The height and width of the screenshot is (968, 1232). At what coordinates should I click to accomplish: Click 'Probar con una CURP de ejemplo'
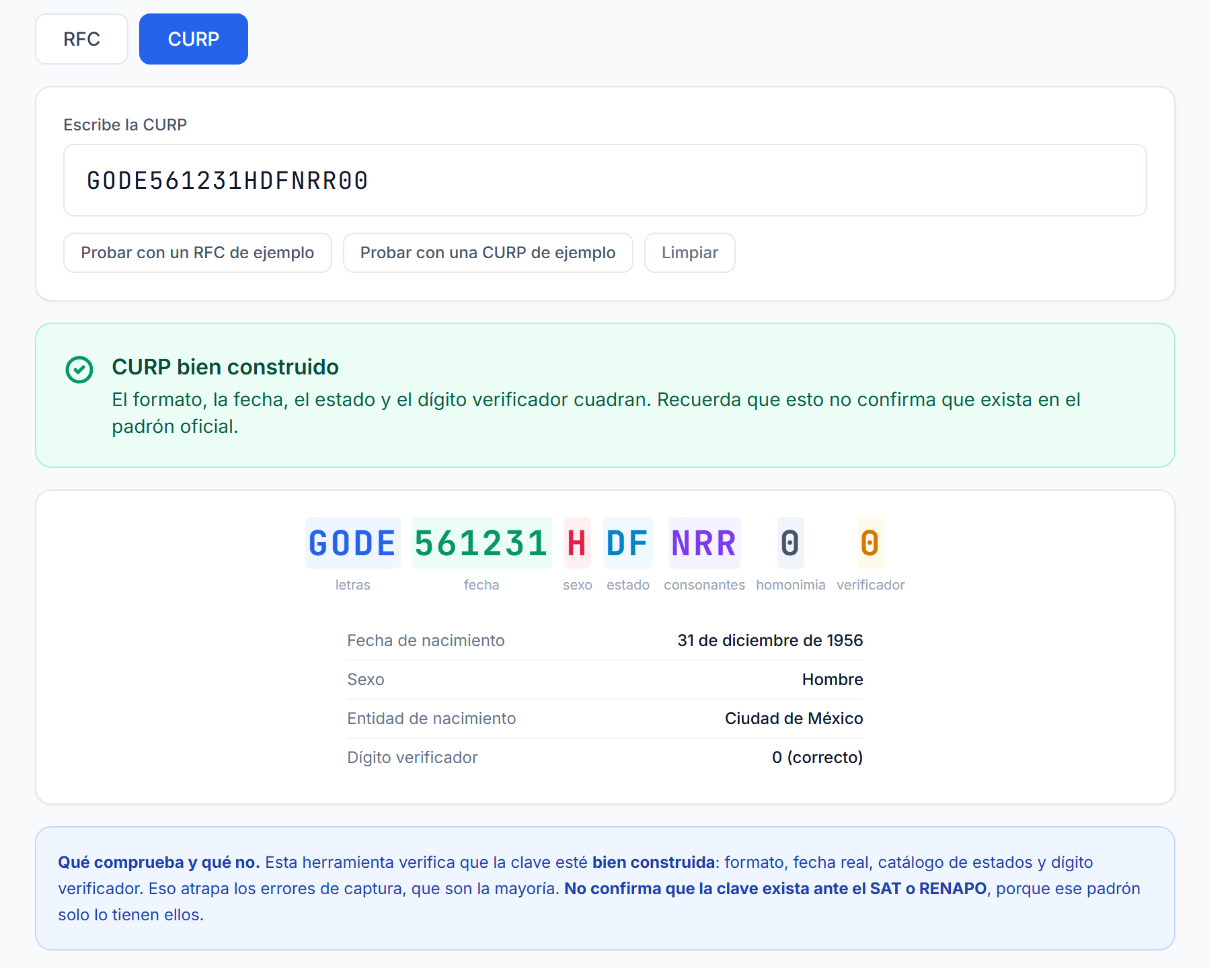(x=488, y=253)
